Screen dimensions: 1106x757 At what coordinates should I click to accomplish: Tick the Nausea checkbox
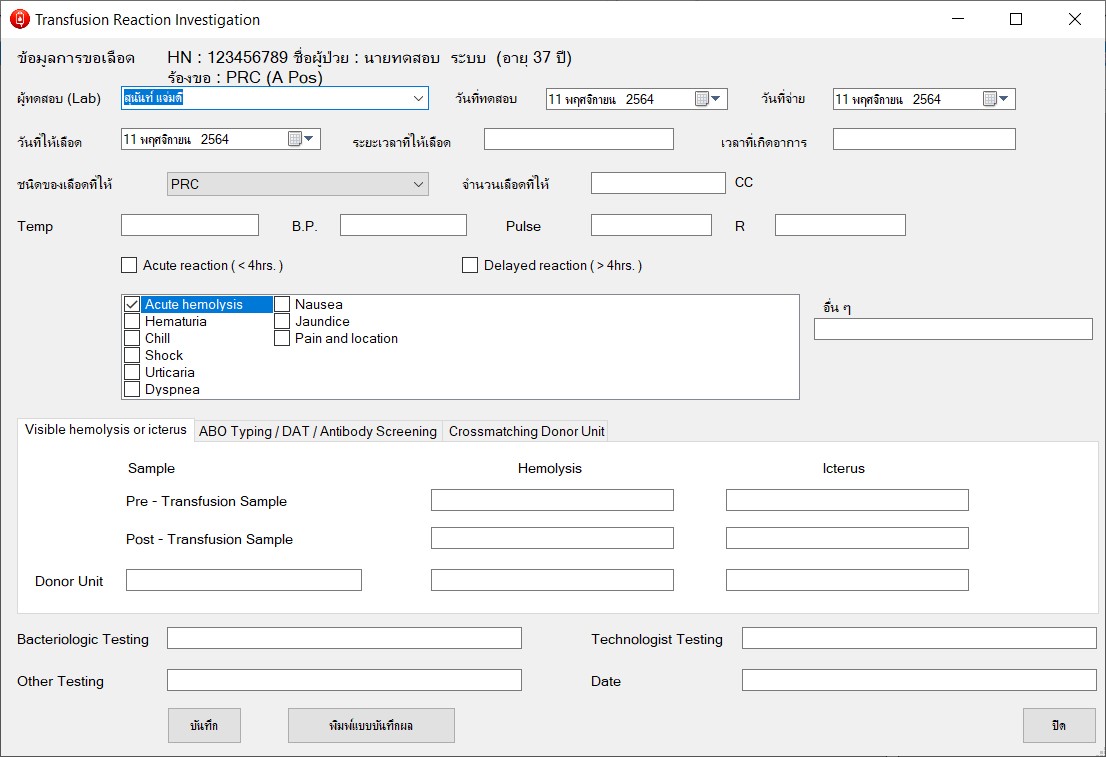282,304
